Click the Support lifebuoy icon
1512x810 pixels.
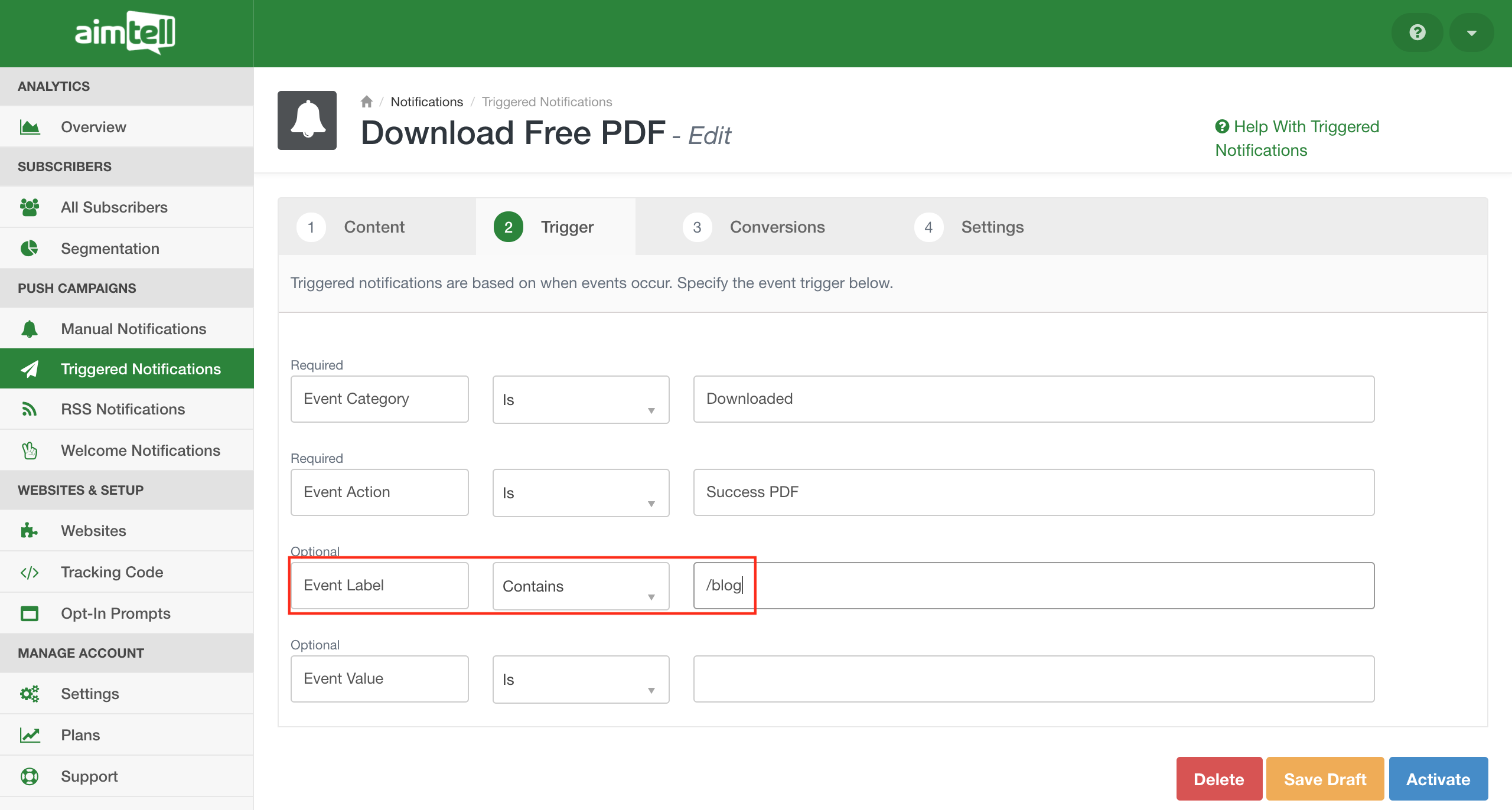click(30, 776)
